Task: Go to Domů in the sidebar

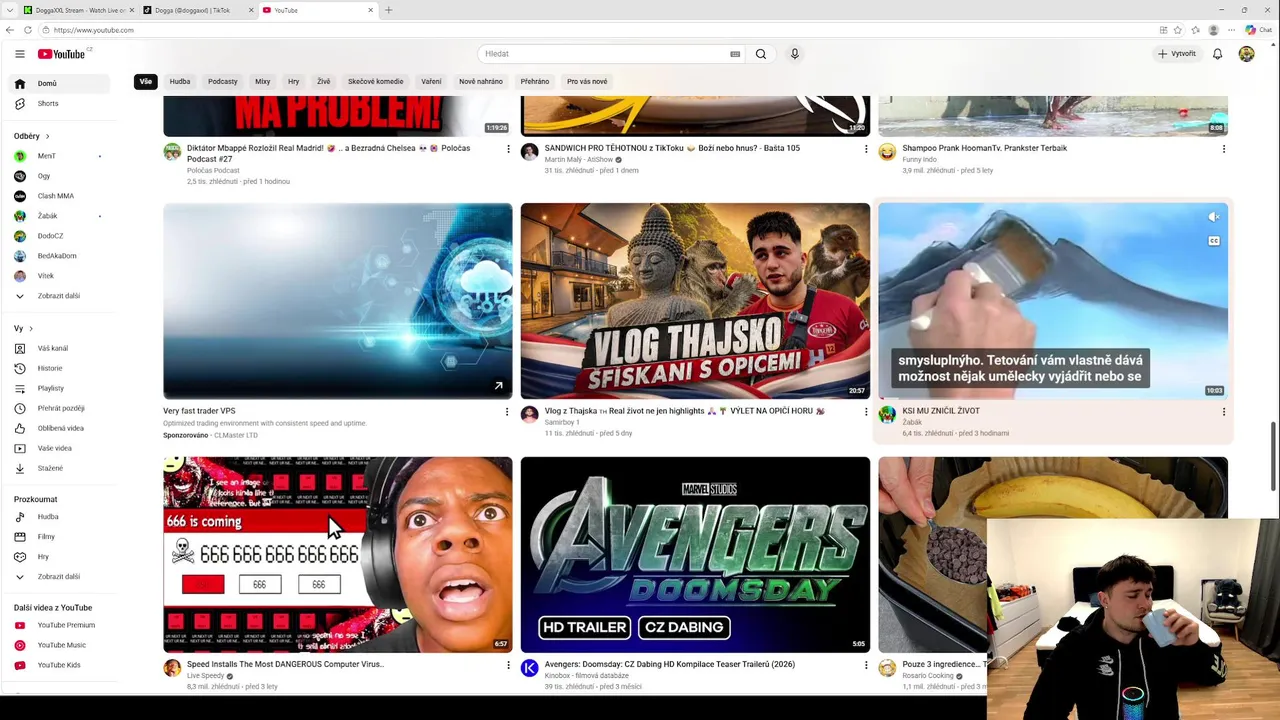Action: click(x=60, y=84)
